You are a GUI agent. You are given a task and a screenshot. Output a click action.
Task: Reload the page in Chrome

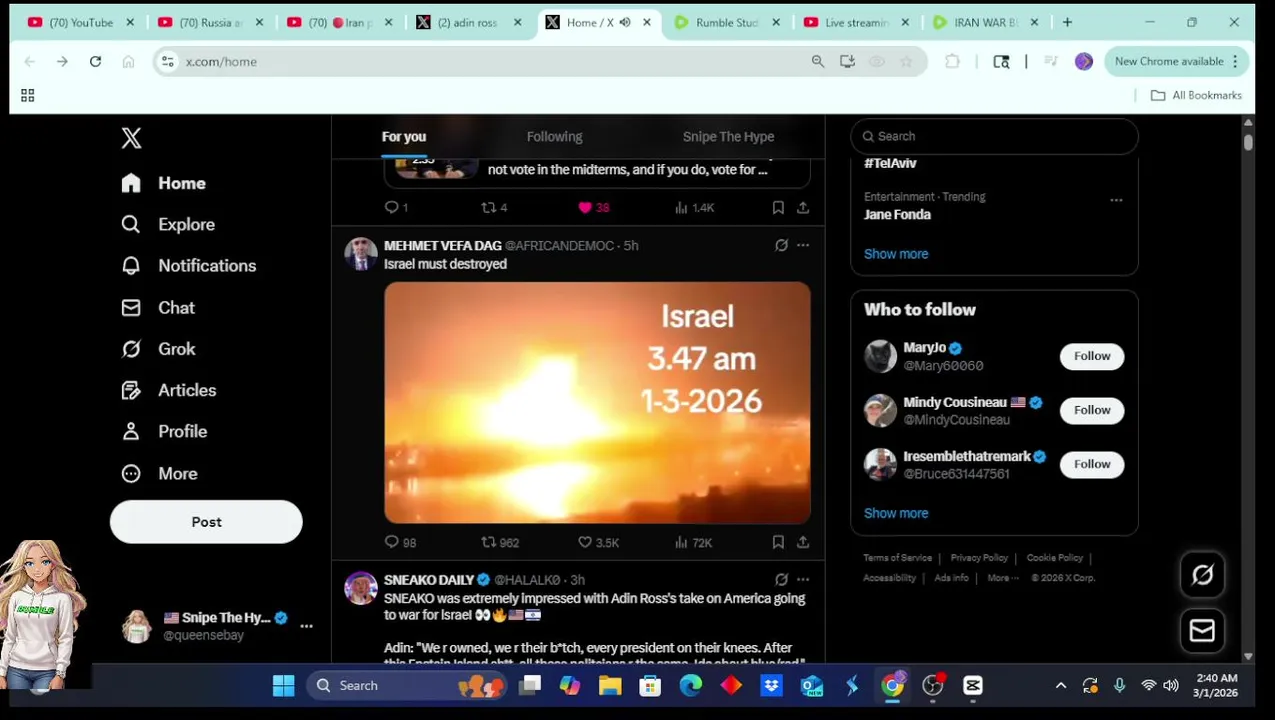tap(95, 61)
